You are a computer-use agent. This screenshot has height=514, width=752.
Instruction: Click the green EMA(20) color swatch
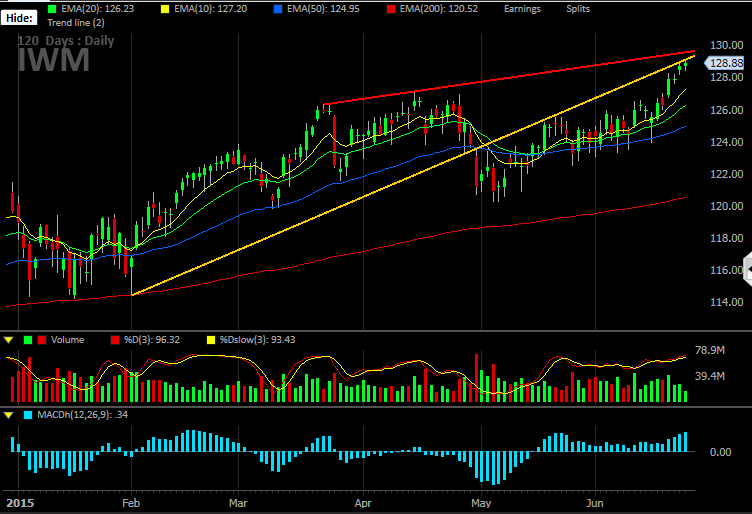pyautogui.click(x=52, y=9)
